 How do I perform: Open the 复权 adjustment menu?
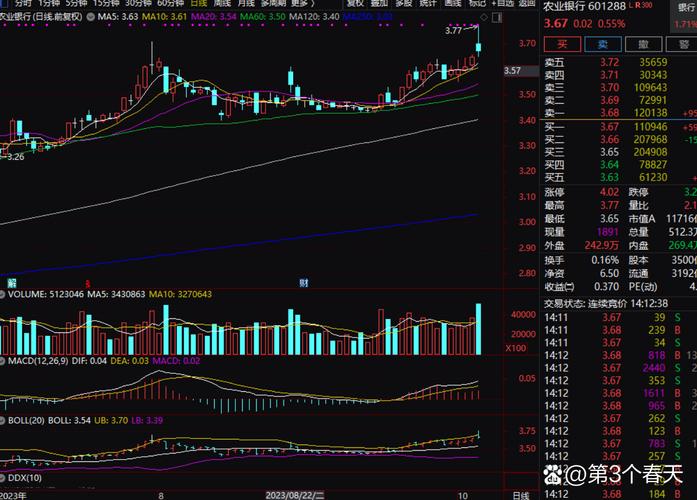point(356,4)
